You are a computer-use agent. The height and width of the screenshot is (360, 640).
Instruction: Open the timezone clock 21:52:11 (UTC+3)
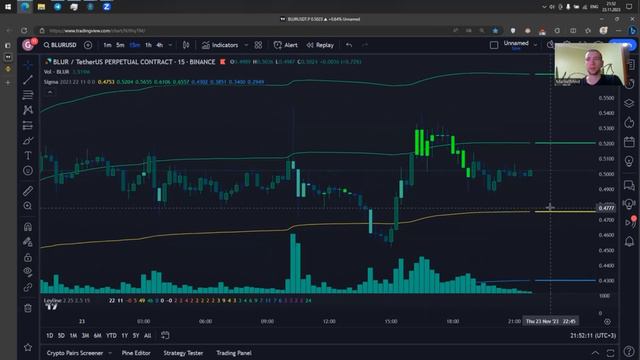pyautogui.click(x=593, y=336)
